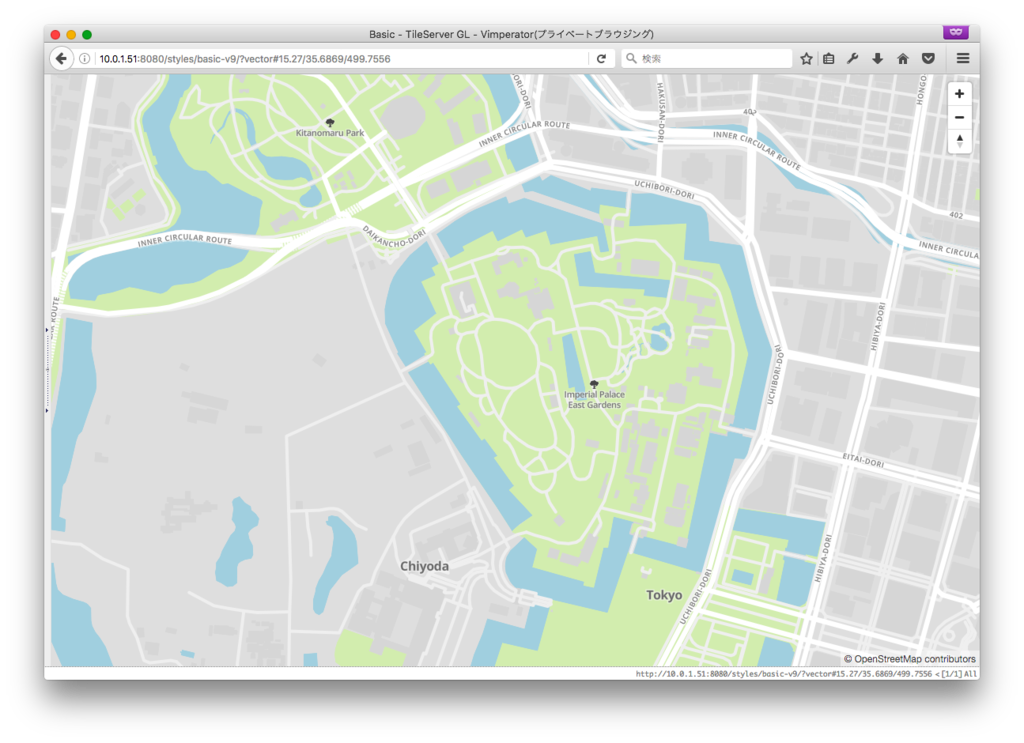This screenshot has width=1024, height=743.
Task: Zoom in on the map
Action: 959,94
